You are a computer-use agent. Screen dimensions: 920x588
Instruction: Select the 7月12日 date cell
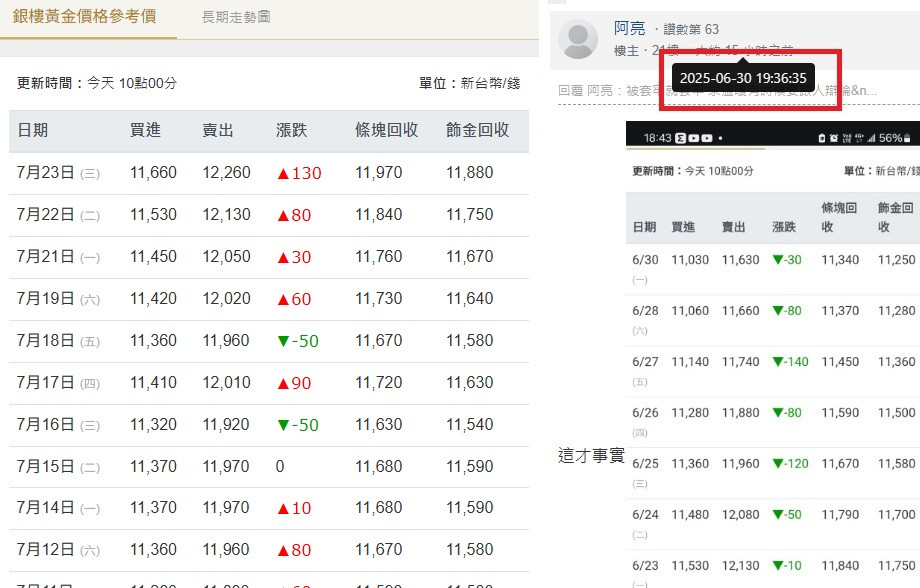click(58, 550)
